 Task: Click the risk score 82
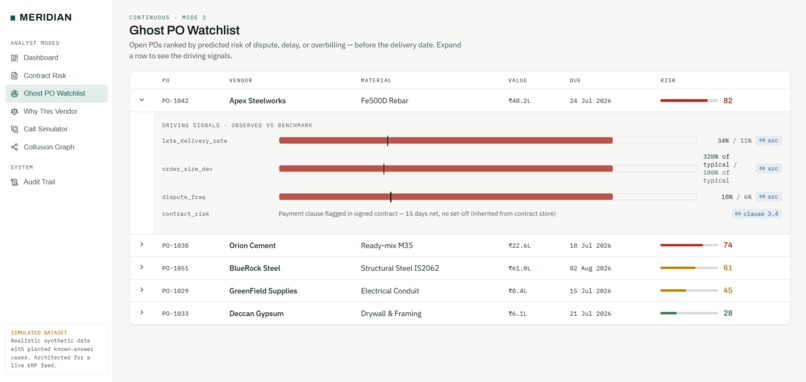point(727,101)
